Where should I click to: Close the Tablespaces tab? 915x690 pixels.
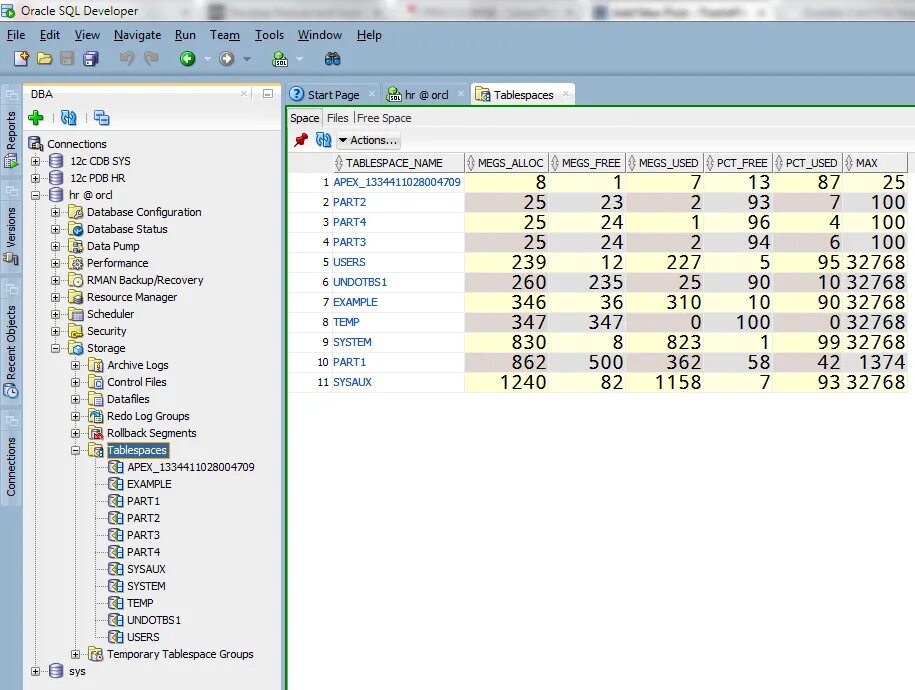[x=565, y=93]
